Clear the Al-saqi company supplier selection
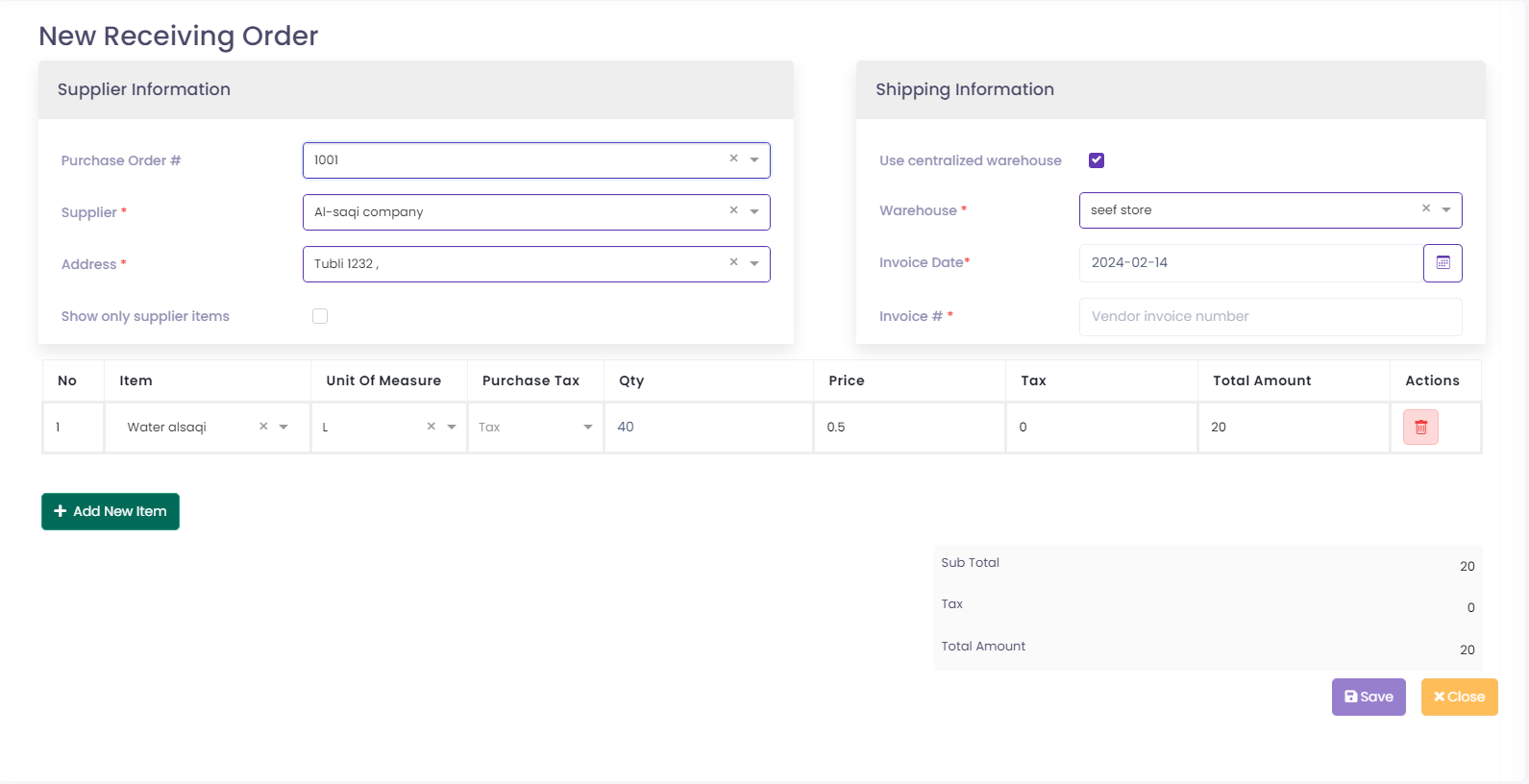 [x=733, y=210]
